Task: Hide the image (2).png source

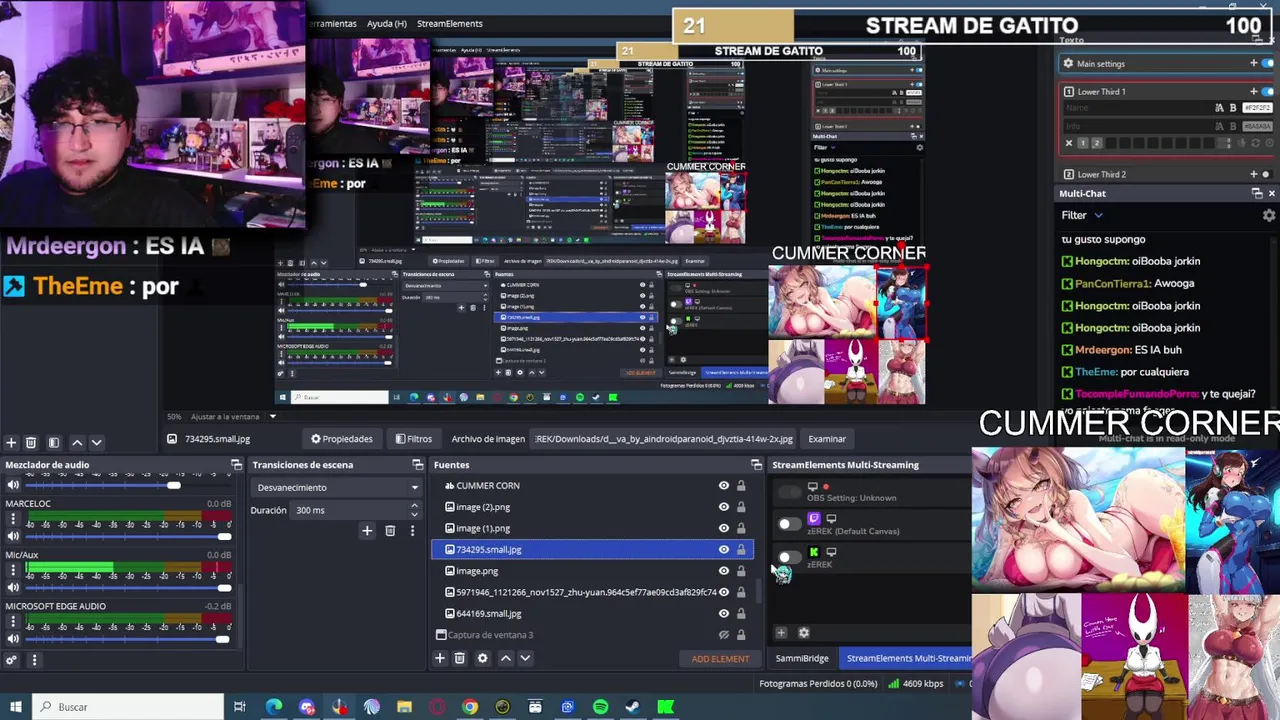Action: (724, 507)
